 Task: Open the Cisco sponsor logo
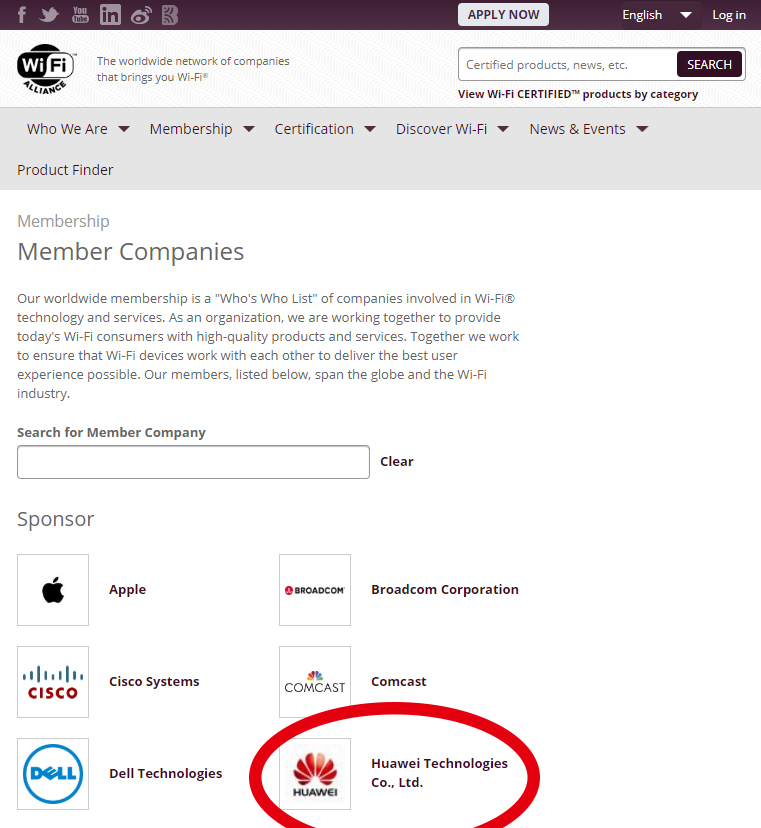[x=53, y=682]
